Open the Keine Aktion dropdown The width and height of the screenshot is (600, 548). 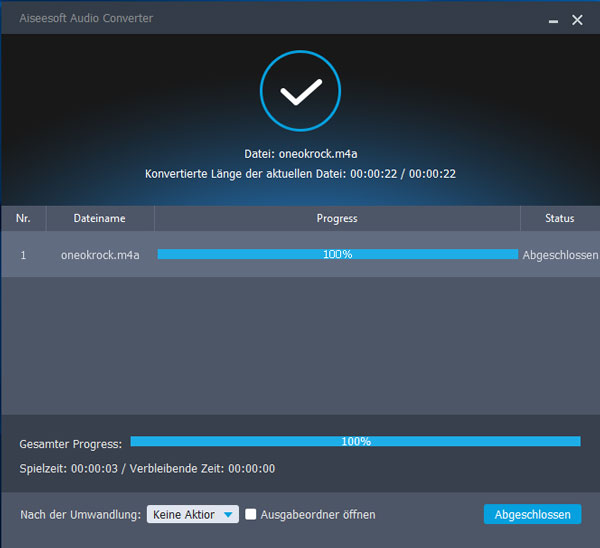coord(192,514)
